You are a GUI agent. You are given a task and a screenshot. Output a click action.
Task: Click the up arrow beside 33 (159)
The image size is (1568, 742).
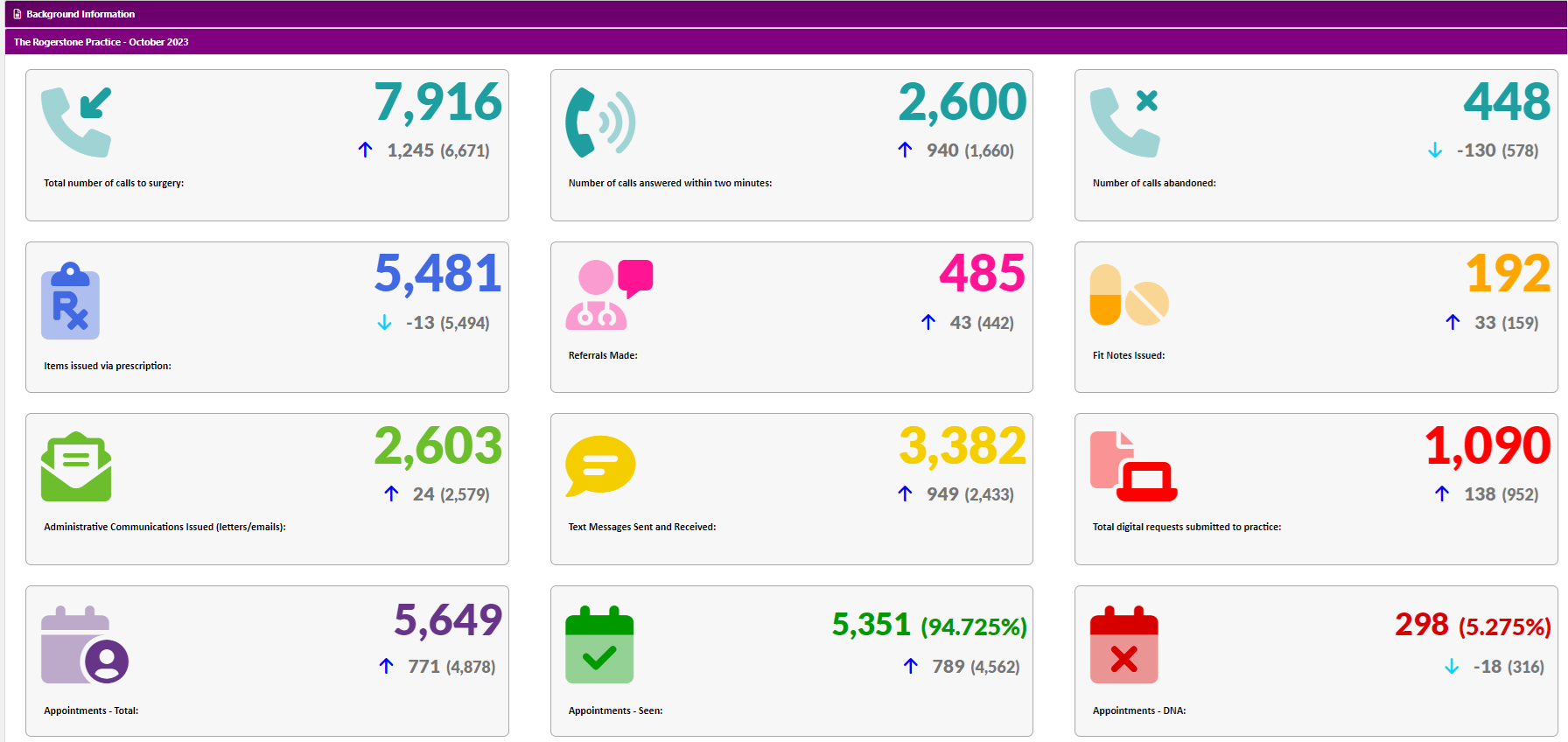pyautogui.click(x=1452, y=322)
